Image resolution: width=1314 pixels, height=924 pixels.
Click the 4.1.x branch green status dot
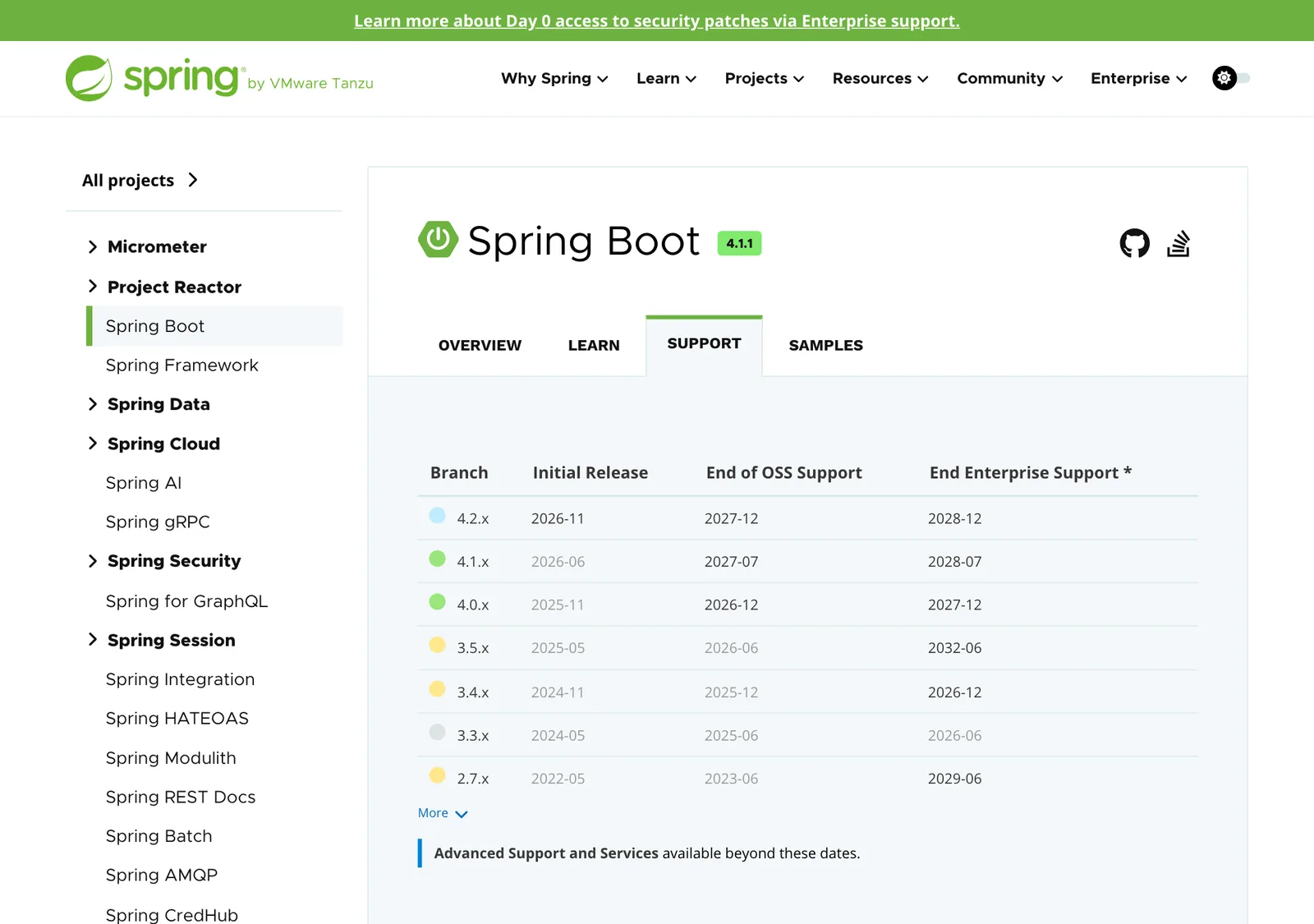[438, 559]
